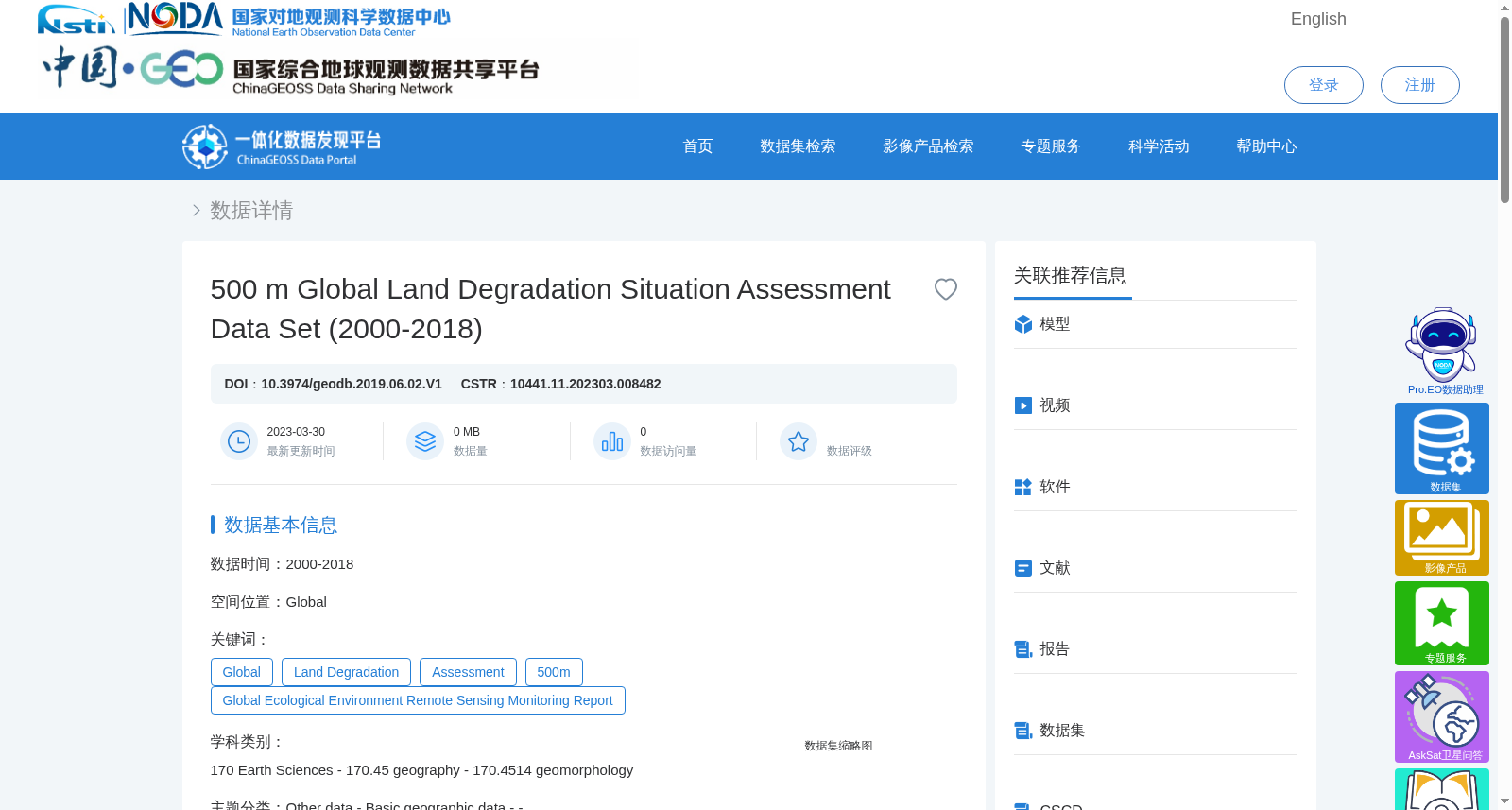Click the Global Ecological Environment Remote Sensing tag
This screenshot has width=1512, height=810.
point(418,700)
